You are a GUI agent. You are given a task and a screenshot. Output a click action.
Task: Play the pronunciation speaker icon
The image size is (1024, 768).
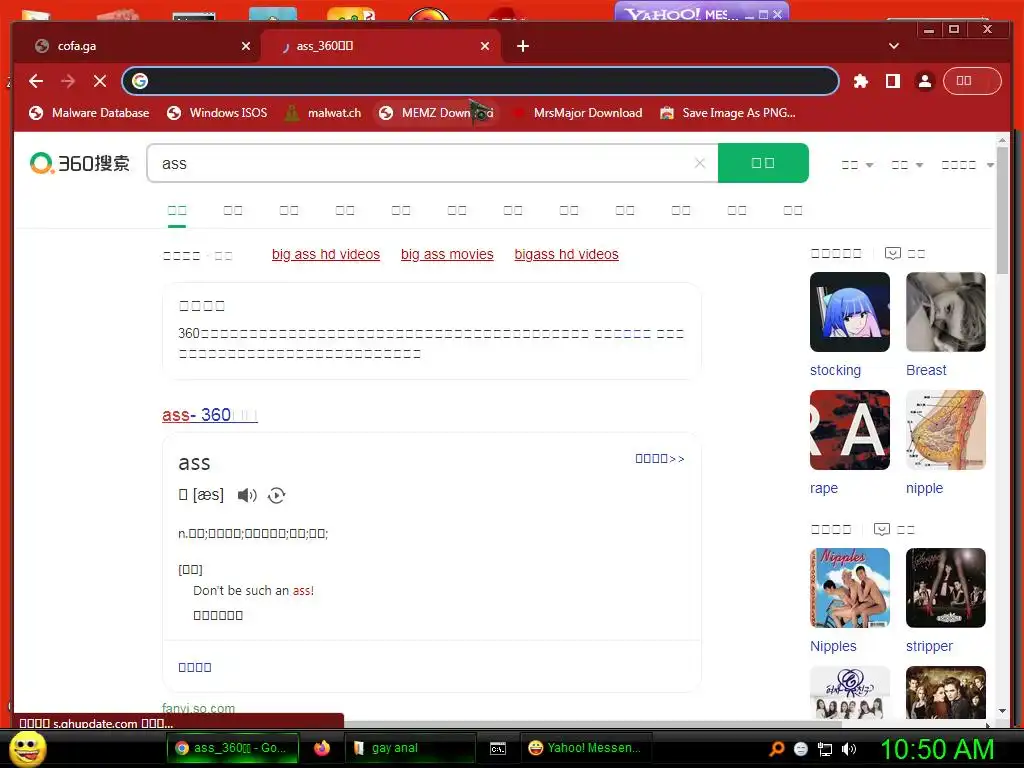247,495
